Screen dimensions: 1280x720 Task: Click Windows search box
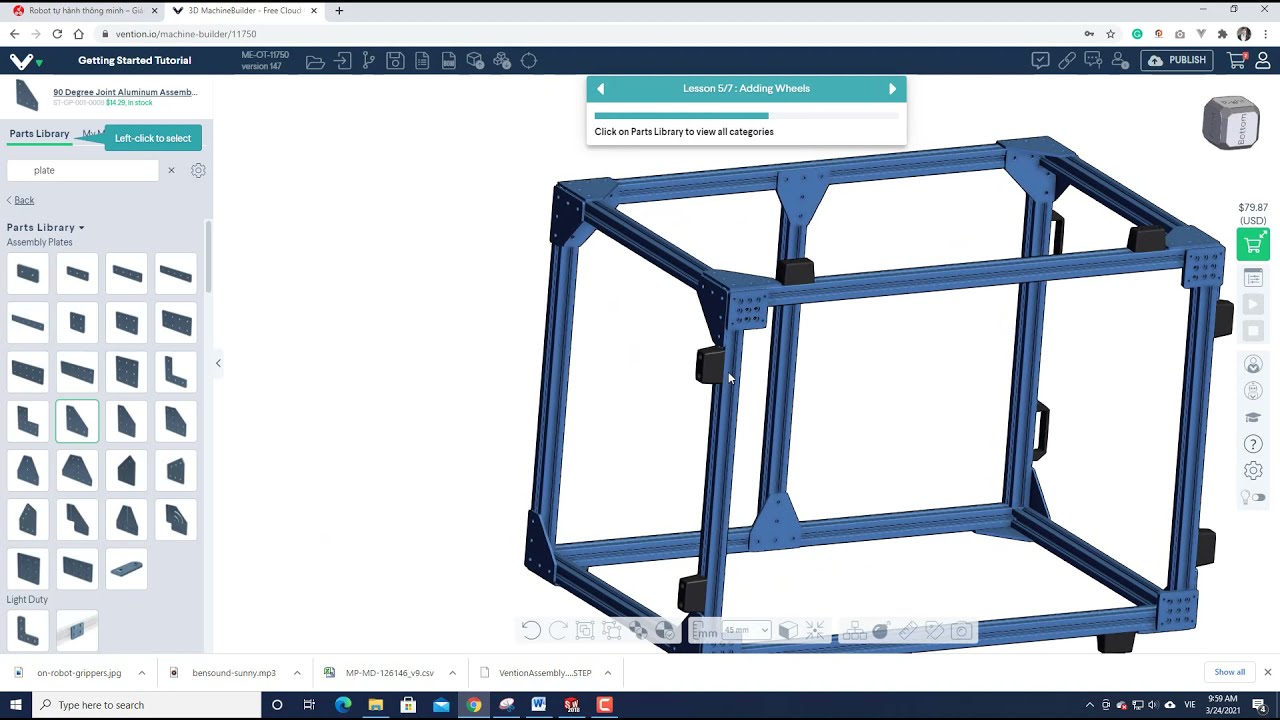coord(146,705)
